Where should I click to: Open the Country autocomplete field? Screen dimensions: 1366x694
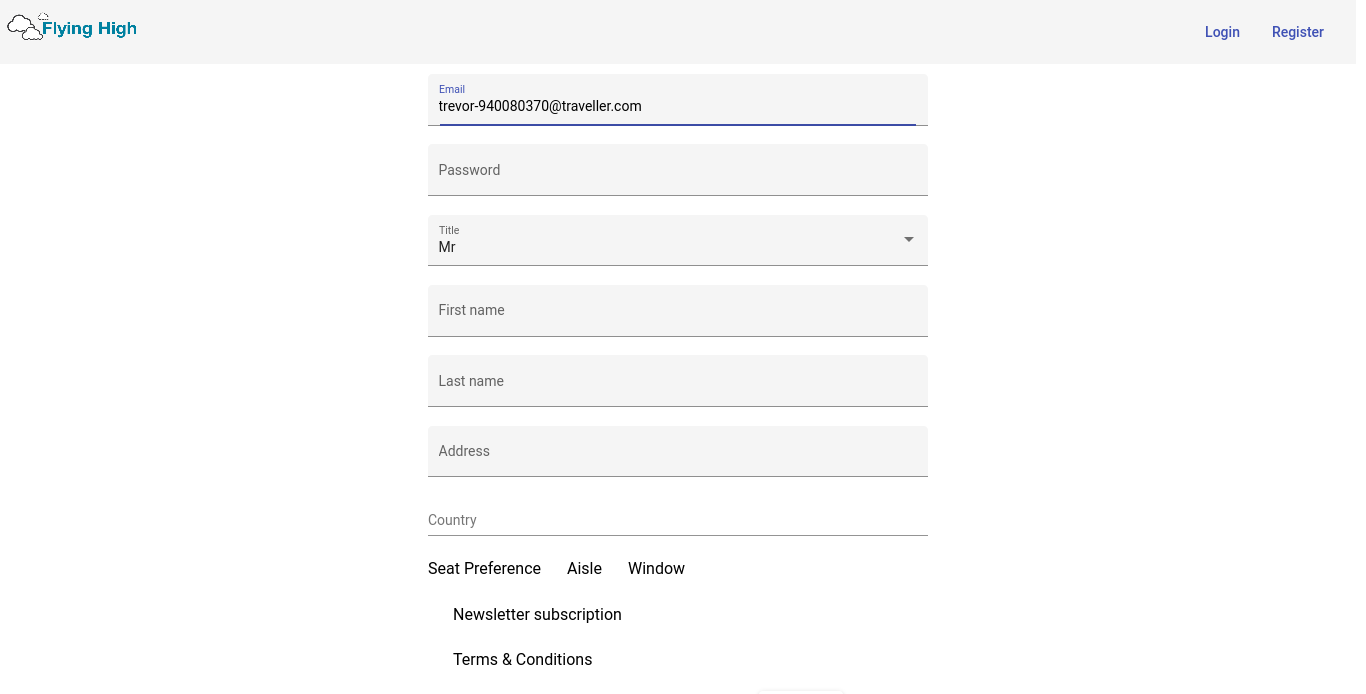[x=677, y=520]
